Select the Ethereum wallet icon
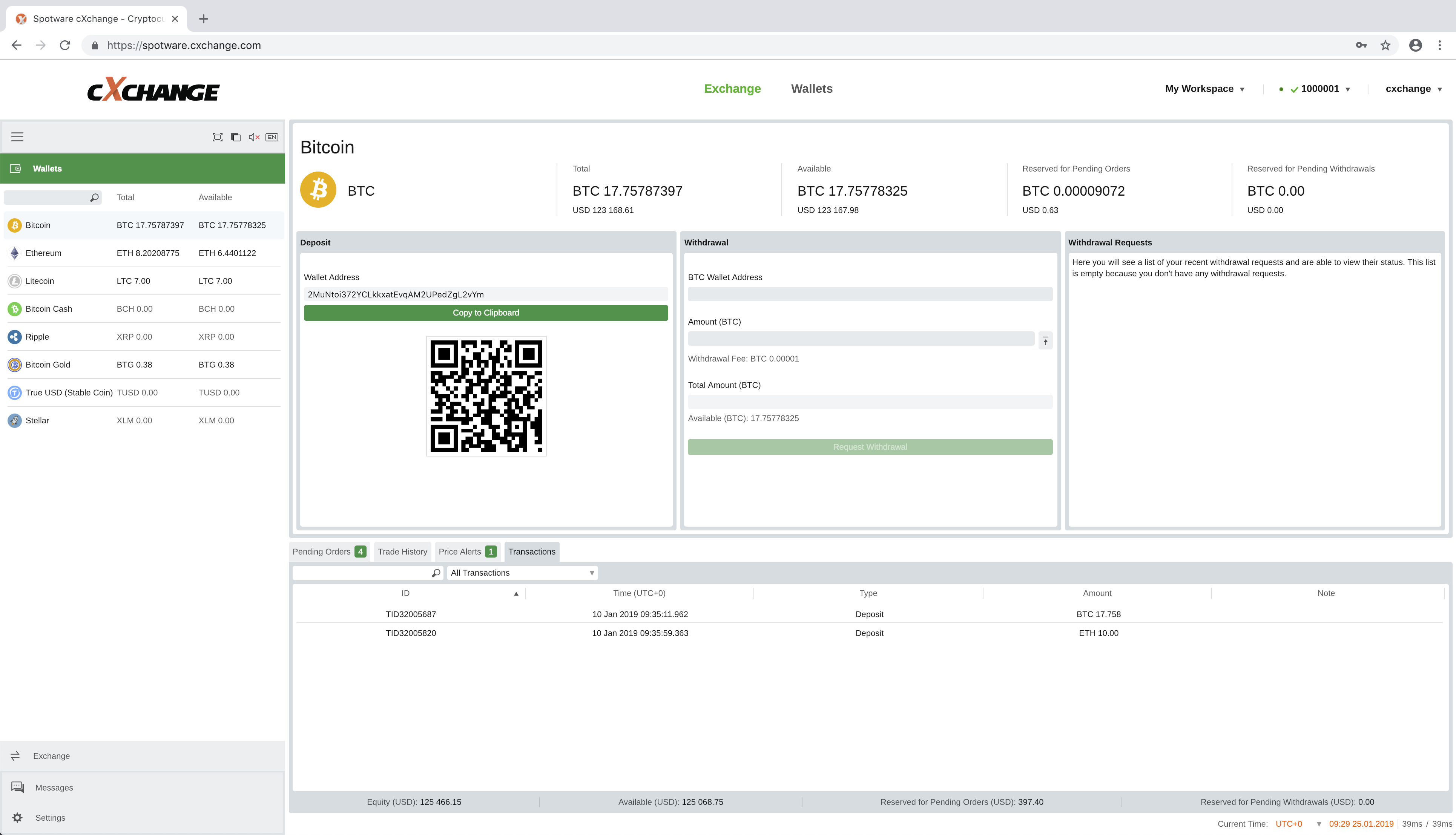1456x835 pixels. (15, 253)
